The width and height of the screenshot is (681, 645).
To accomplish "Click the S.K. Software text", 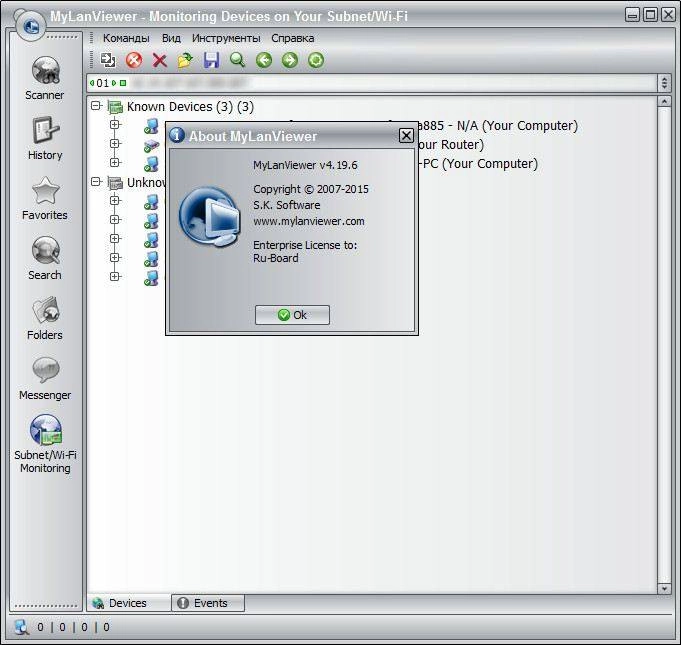I will click(x=287, y=205).
